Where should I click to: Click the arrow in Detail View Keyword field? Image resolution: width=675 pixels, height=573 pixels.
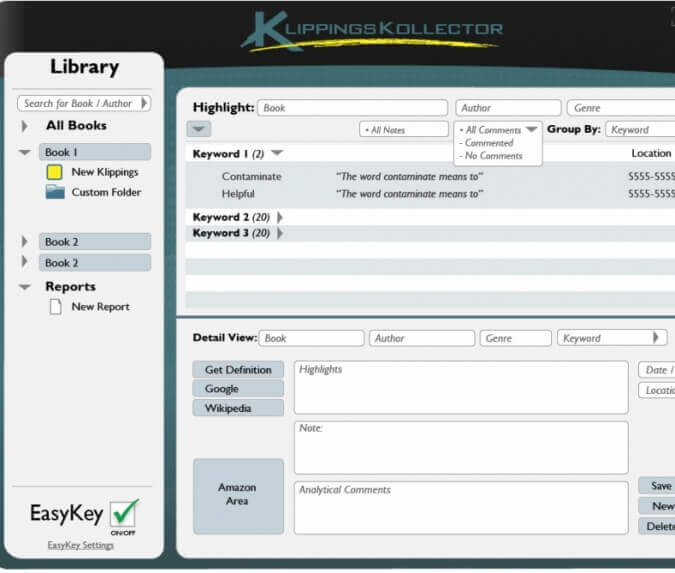(656, 338)
